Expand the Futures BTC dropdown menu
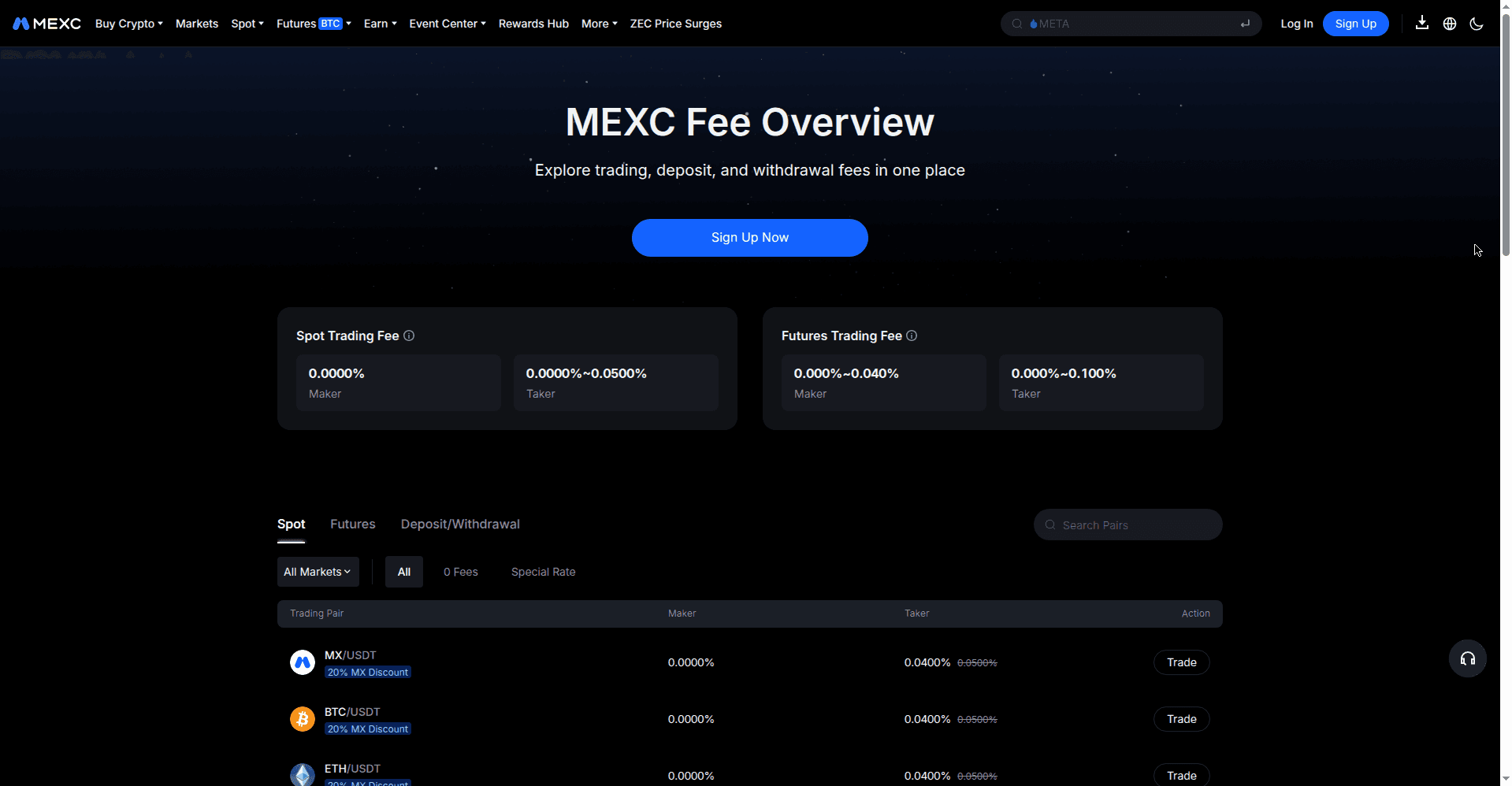Viewport: 1512px width, 786px height. tap(314, 24)
